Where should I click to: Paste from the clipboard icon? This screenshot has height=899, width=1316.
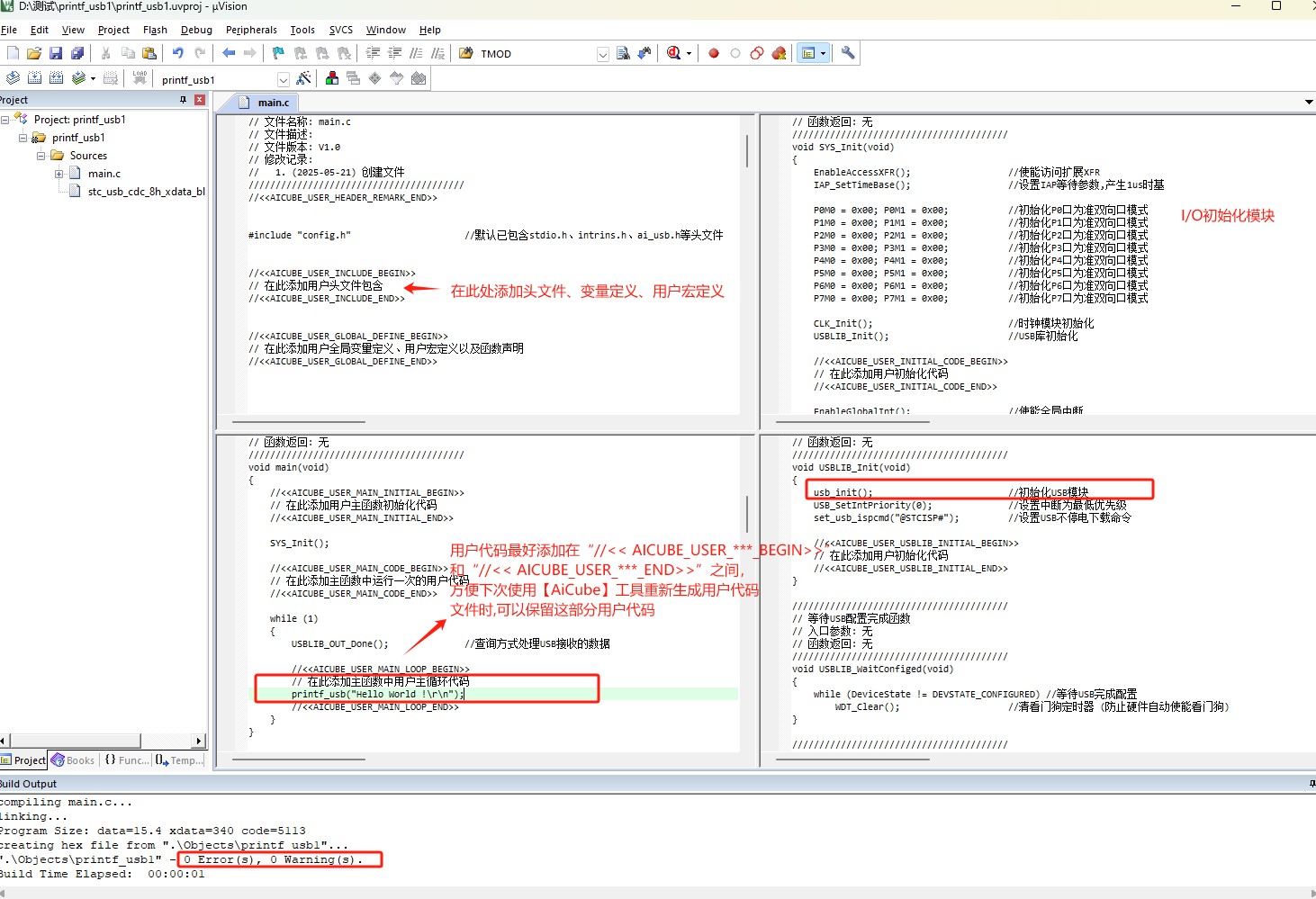coord(149,53)
